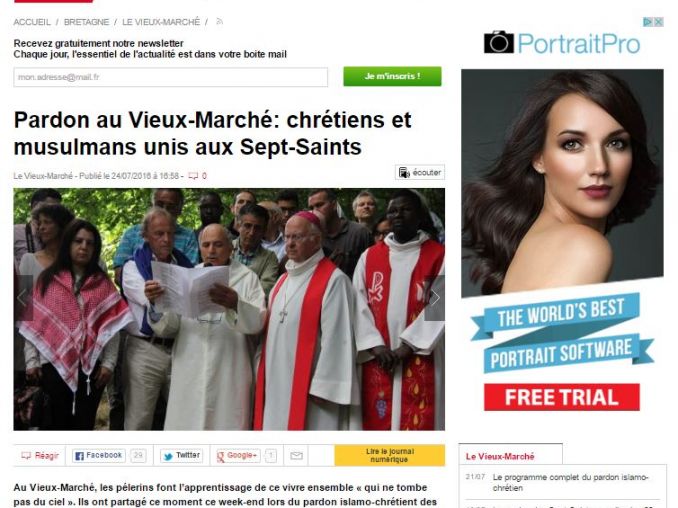Open the comment bubble icon near date
678x508 pixels.
pos(193,176)
